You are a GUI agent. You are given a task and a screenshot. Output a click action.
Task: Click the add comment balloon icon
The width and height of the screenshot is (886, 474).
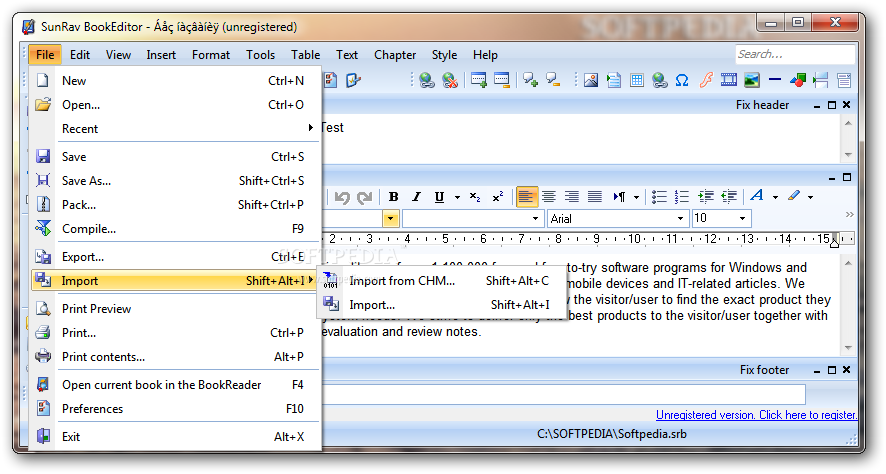click(530, 80)
